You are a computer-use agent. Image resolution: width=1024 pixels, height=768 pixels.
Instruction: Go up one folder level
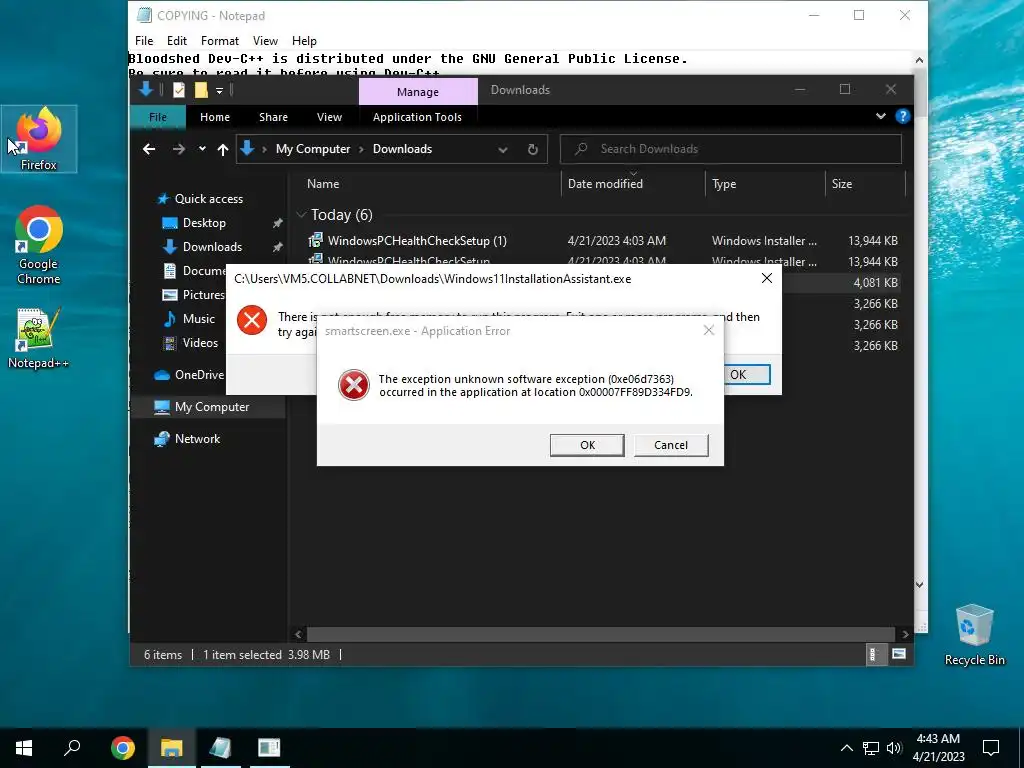click(x=223, y=150)
